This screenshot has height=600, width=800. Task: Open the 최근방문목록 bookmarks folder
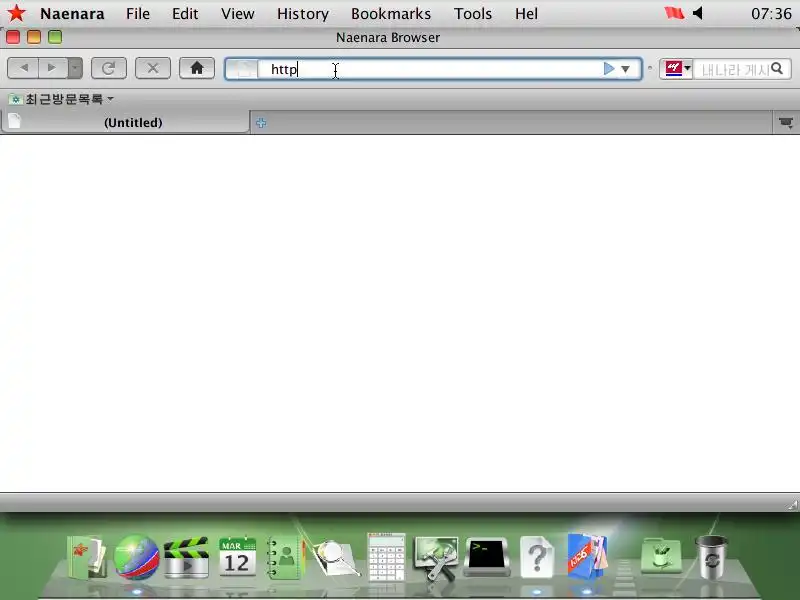61,99
